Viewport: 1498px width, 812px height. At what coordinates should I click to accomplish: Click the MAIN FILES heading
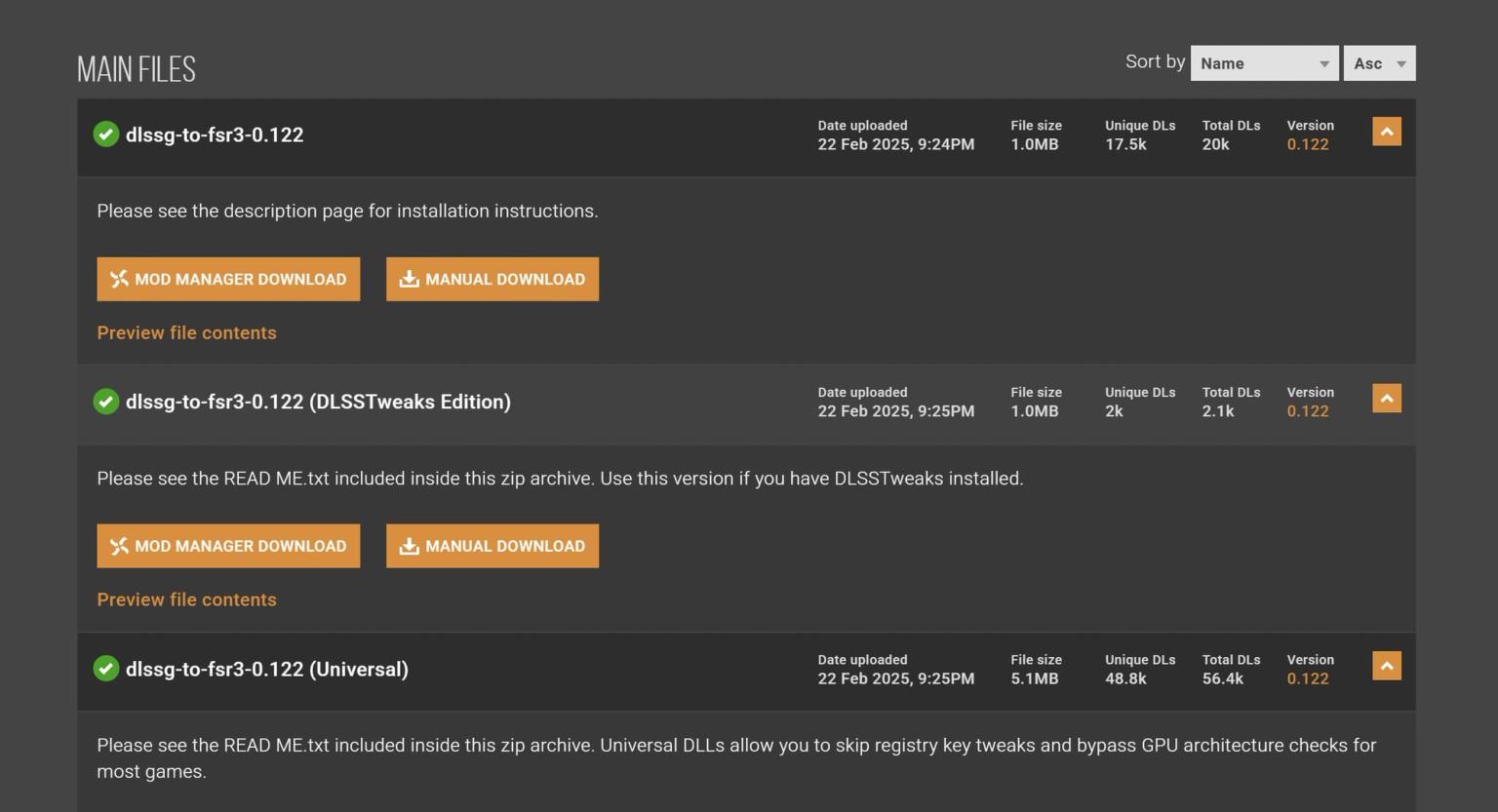137,69
